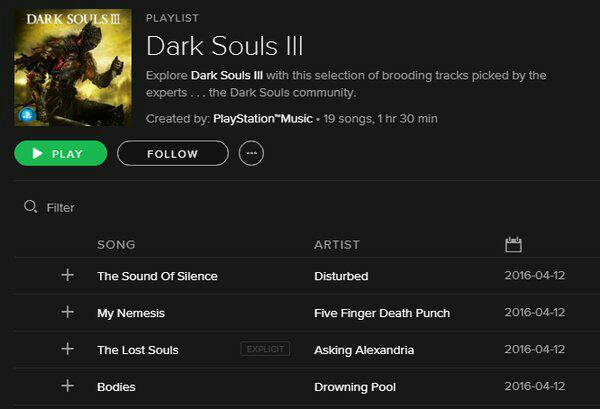The width and height of the screenshot is (600, 409).
Task: Sort tracks by Song column header
Action: point(116,244)
